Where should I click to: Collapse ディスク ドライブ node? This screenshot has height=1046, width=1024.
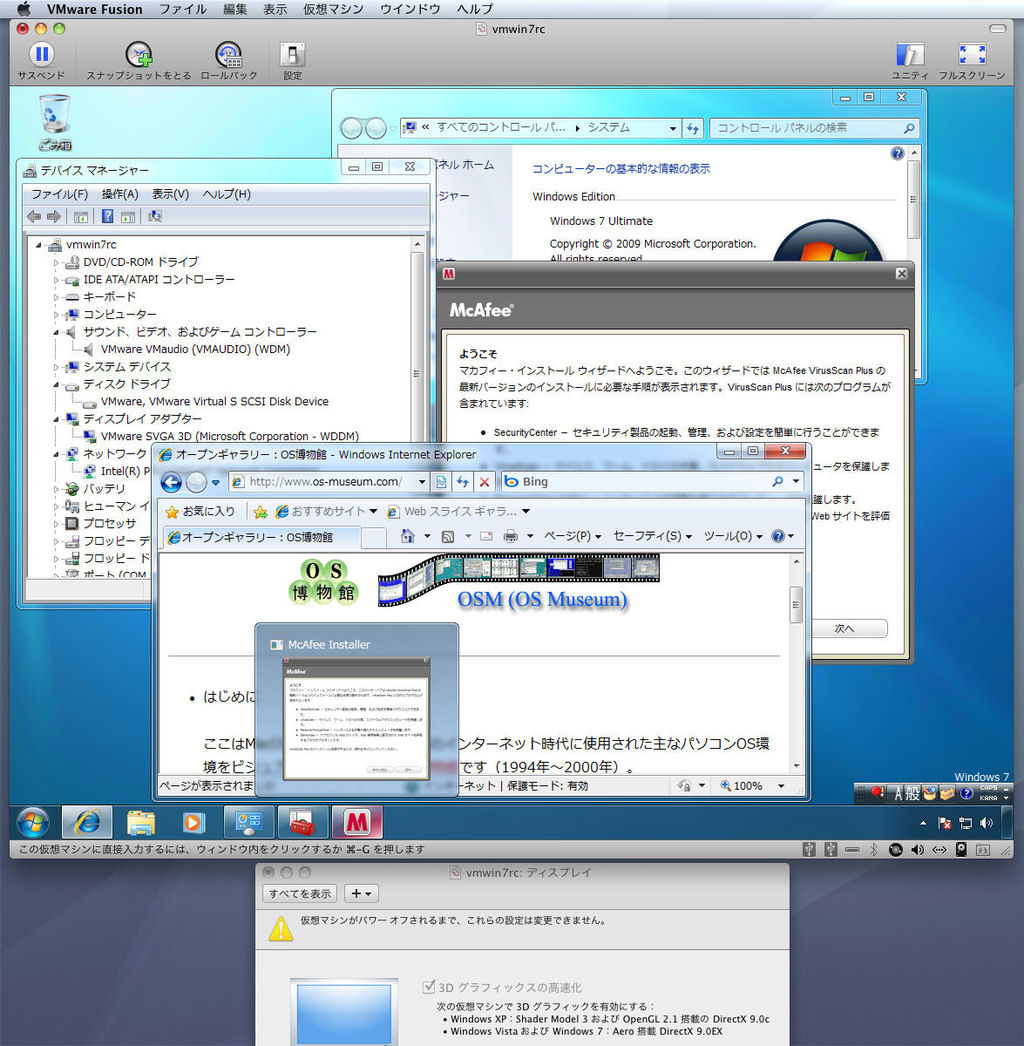(x=57, y=384)
